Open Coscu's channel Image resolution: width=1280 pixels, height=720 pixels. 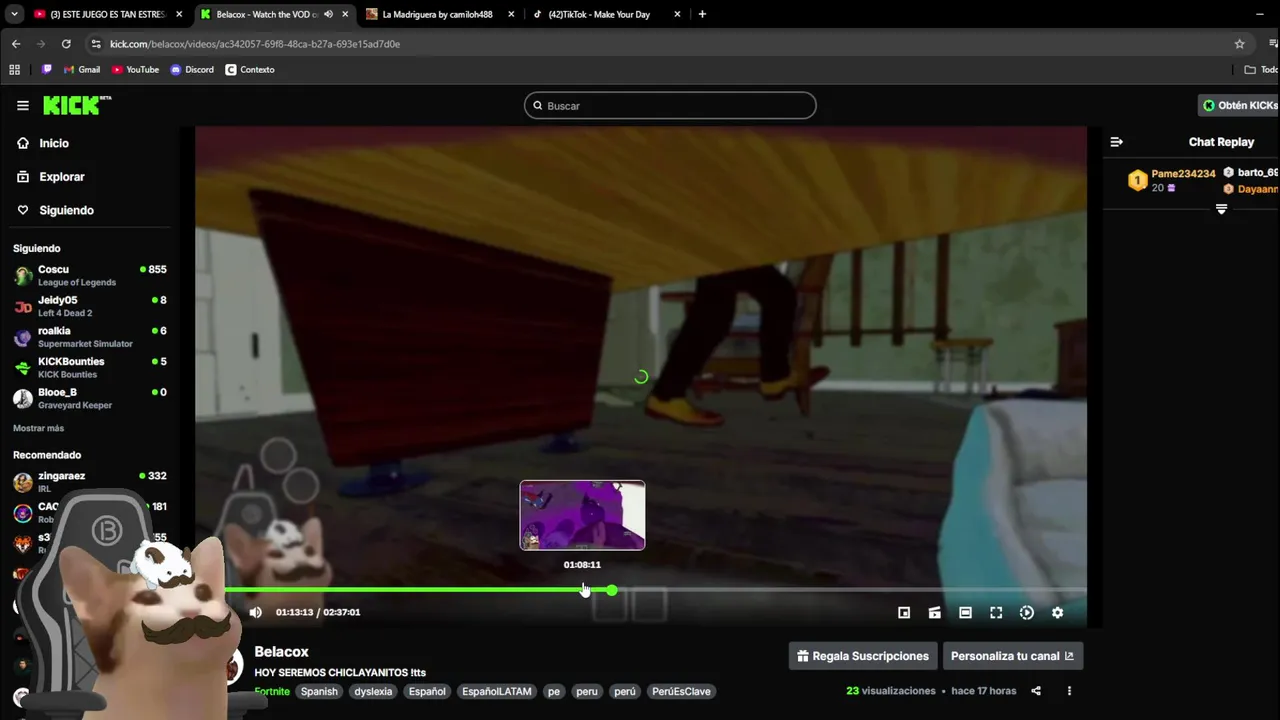click(x=90, y=275)
